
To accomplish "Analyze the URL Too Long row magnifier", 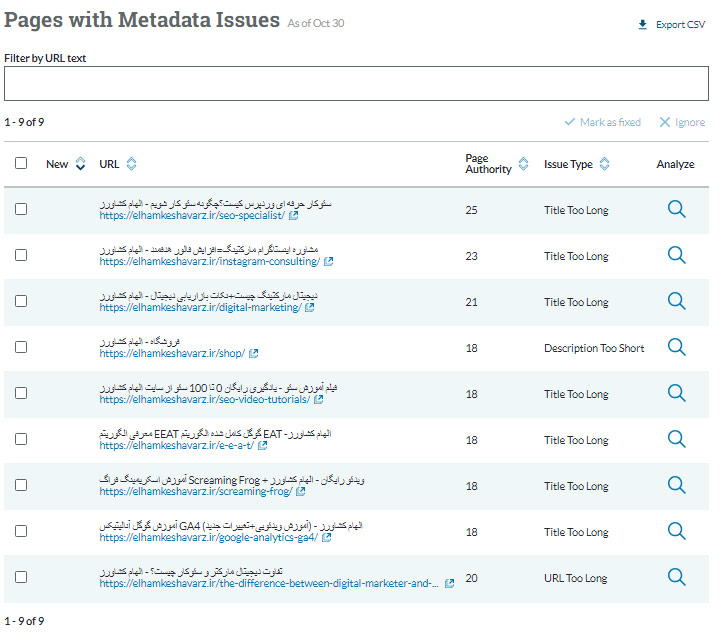I will (x=677, y=578).
